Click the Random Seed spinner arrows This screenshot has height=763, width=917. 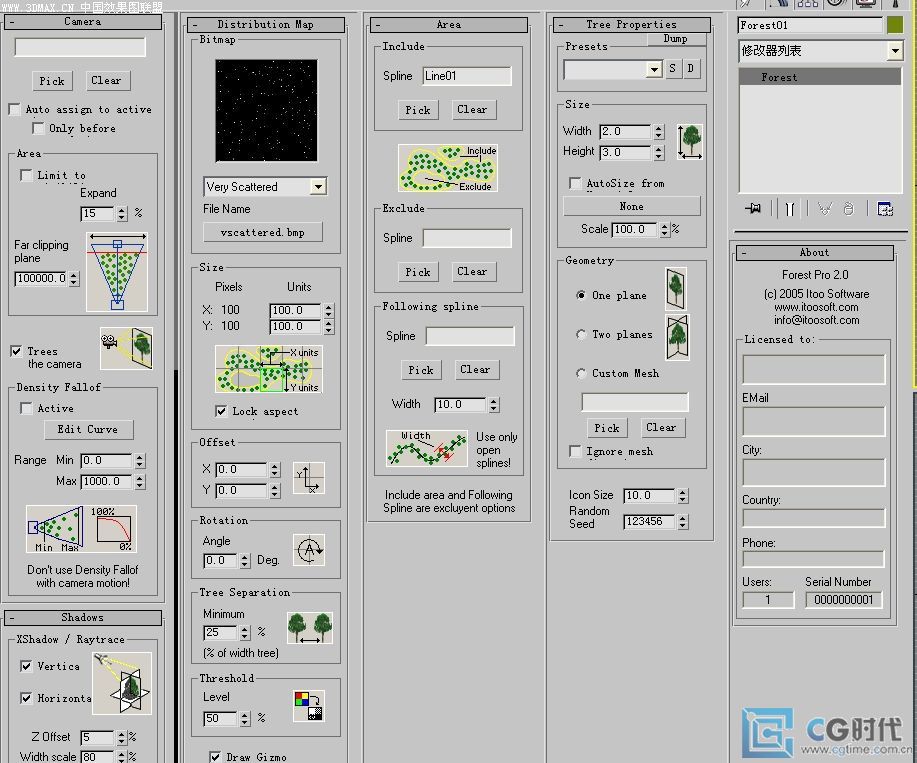tap(683, 522)
